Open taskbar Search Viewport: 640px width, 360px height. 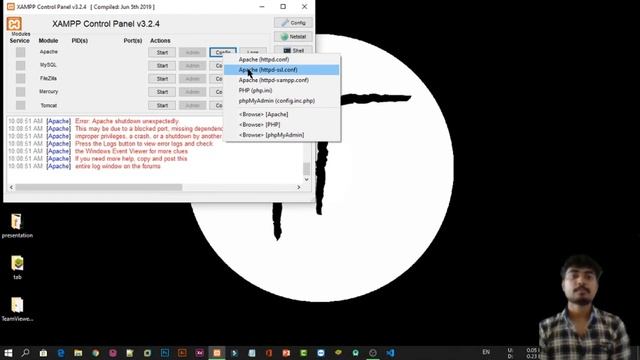[25, 353]
